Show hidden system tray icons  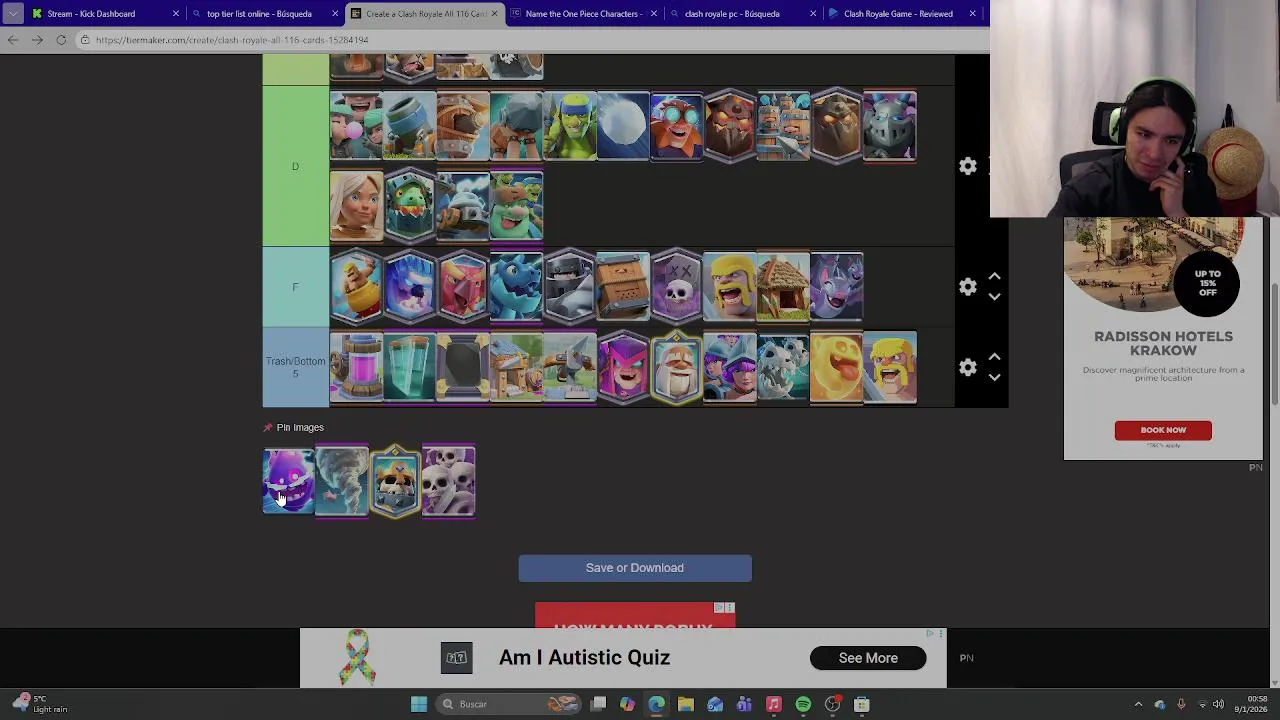pos(1138,704)
